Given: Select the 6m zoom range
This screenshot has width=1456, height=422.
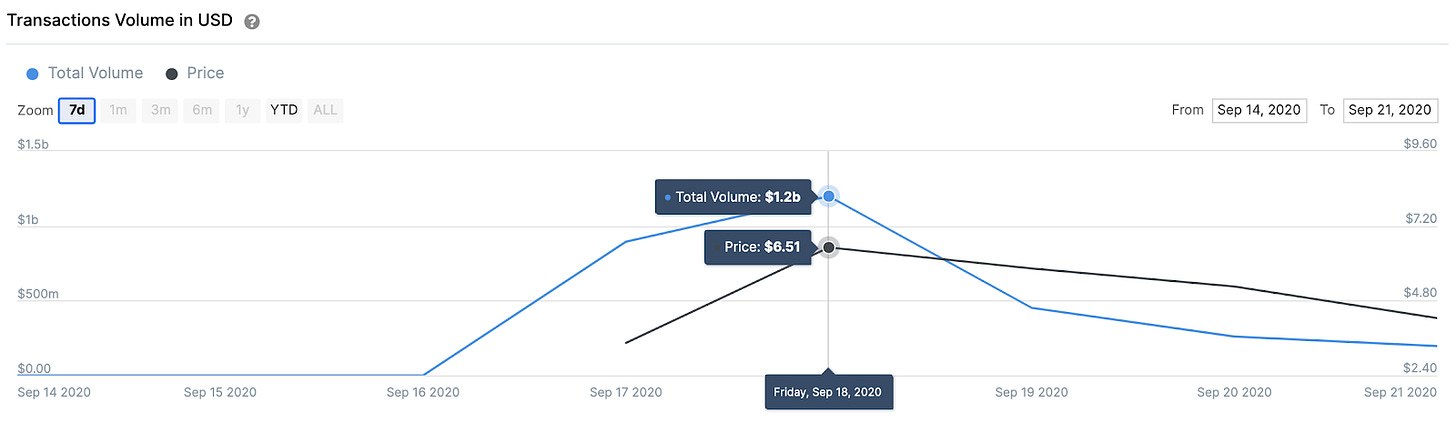Looking at the screenshot, I should point(201,110).
